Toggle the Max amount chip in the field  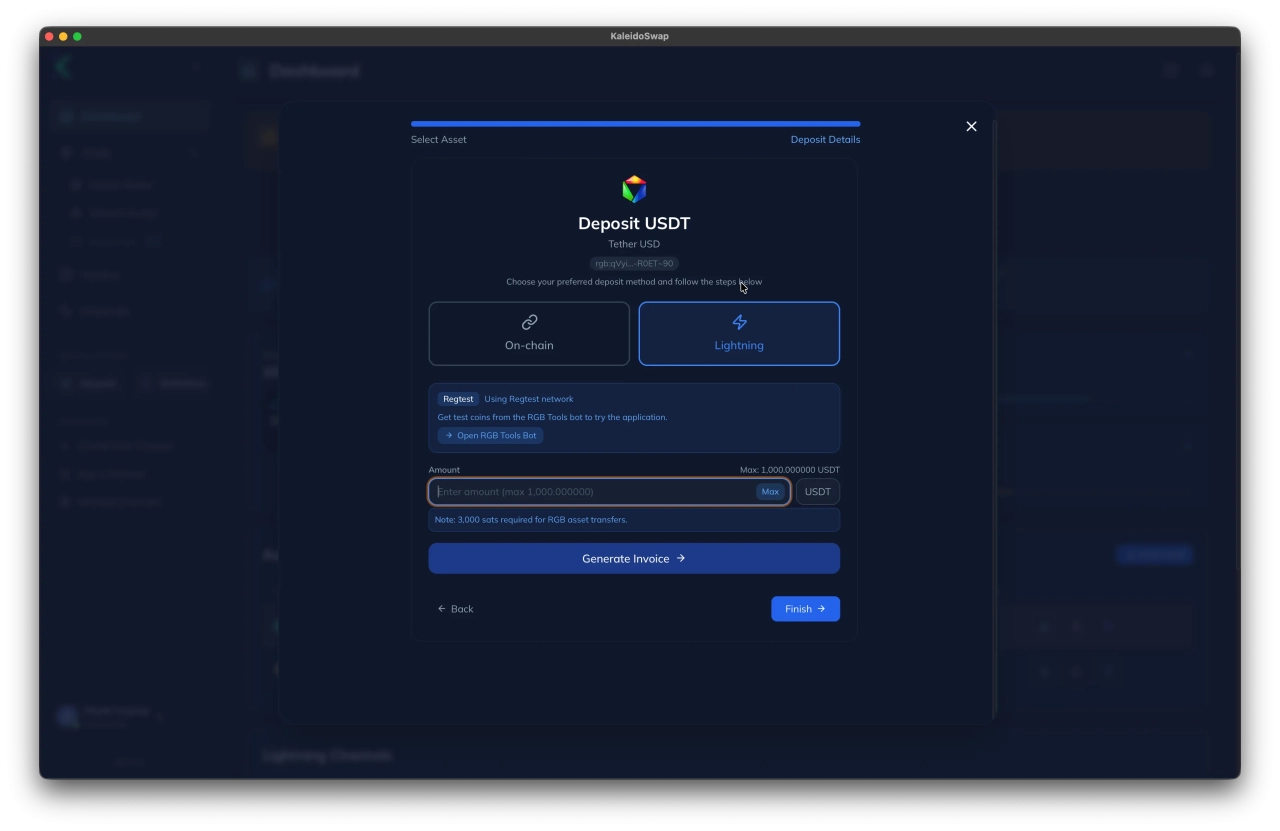[770, 491]
